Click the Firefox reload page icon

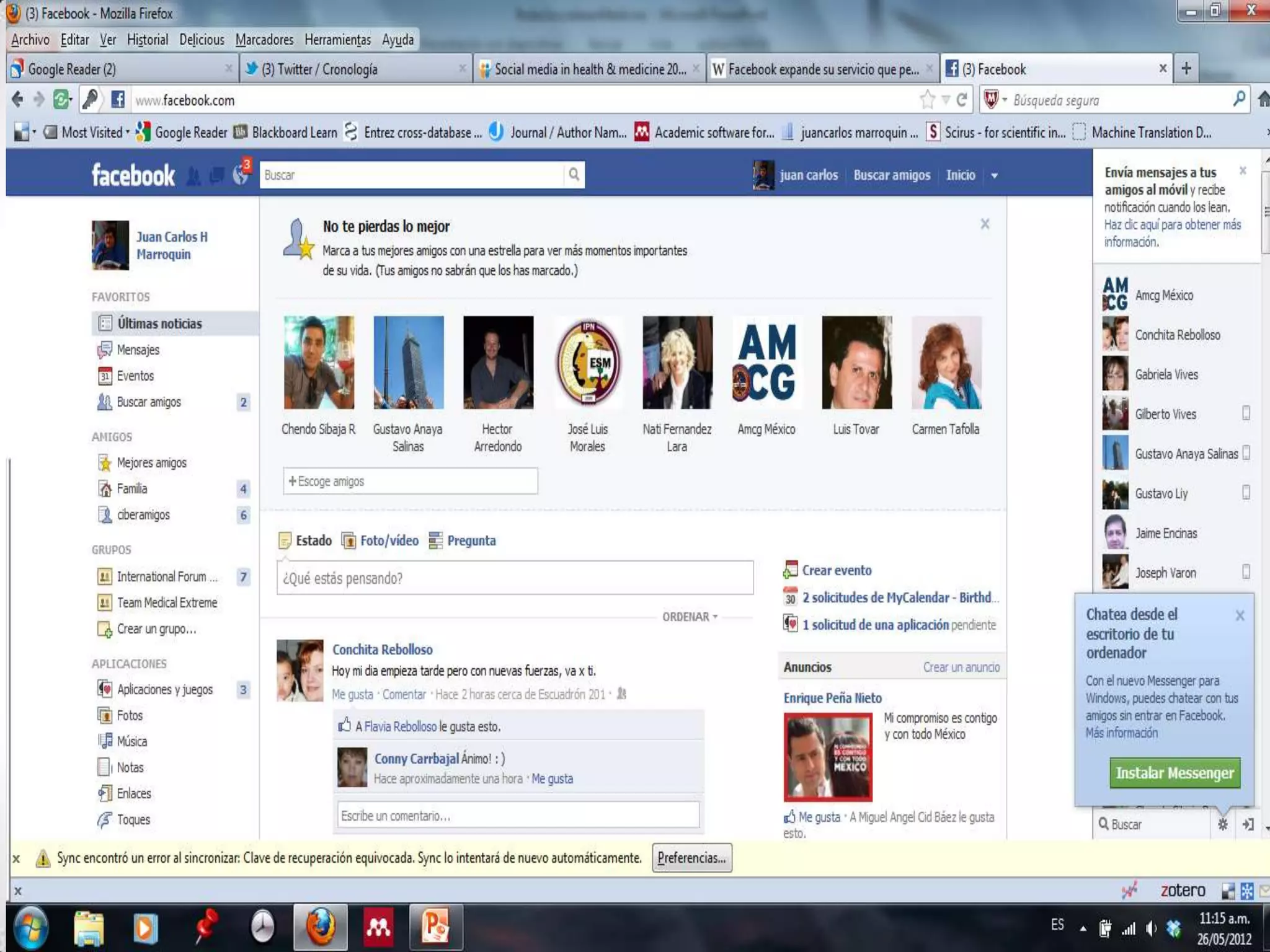(x=962, y=100)
